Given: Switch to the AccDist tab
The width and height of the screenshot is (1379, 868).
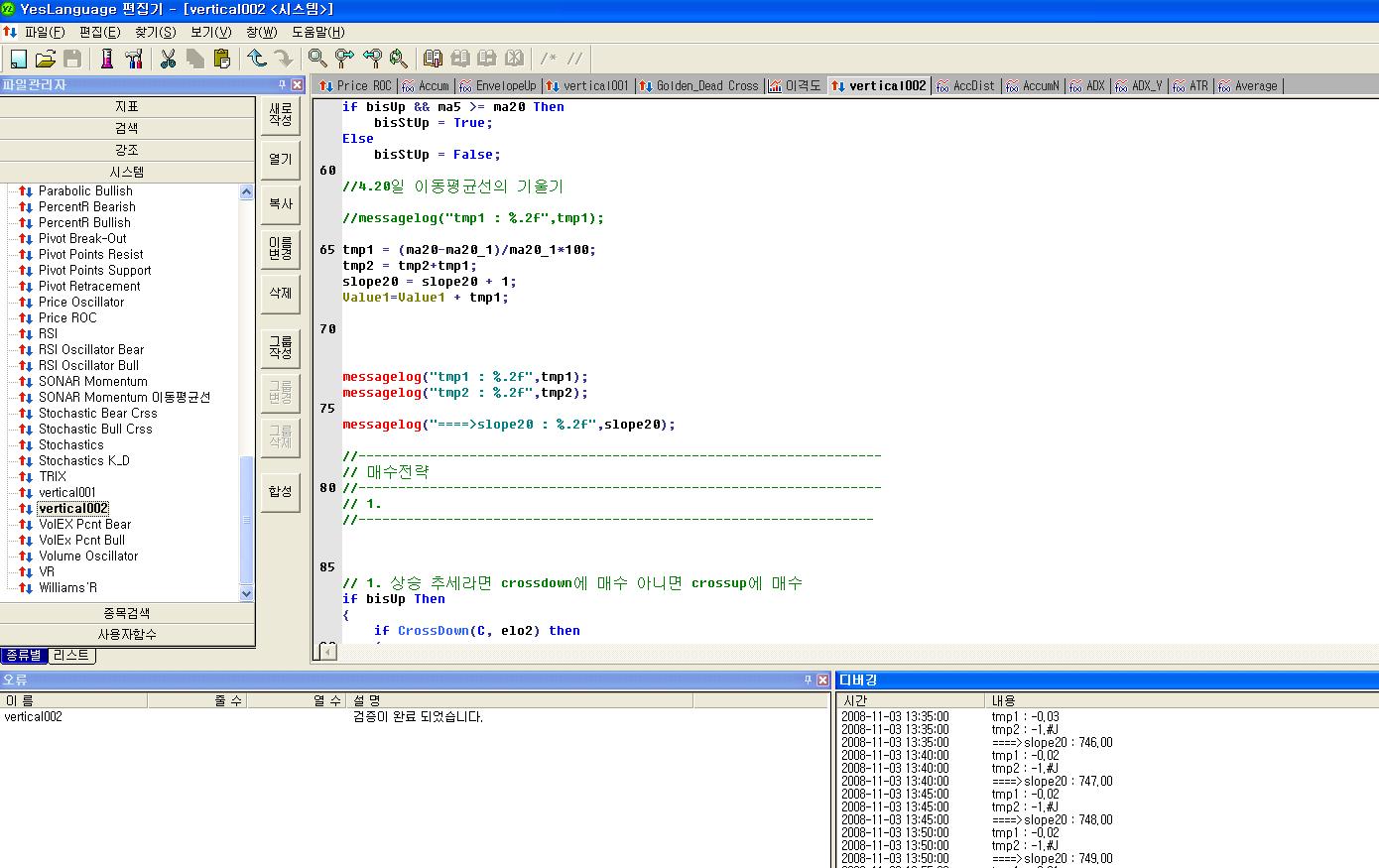Looking at the screenshot, I should (x=965, y=85).
